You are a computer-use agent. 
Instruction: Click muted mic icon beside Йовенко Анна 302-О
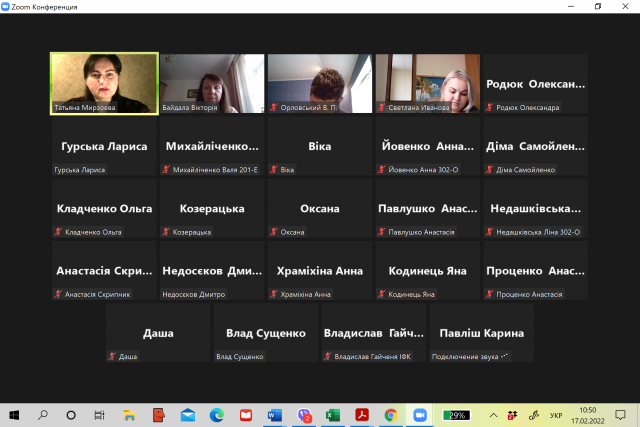[382, 169]
